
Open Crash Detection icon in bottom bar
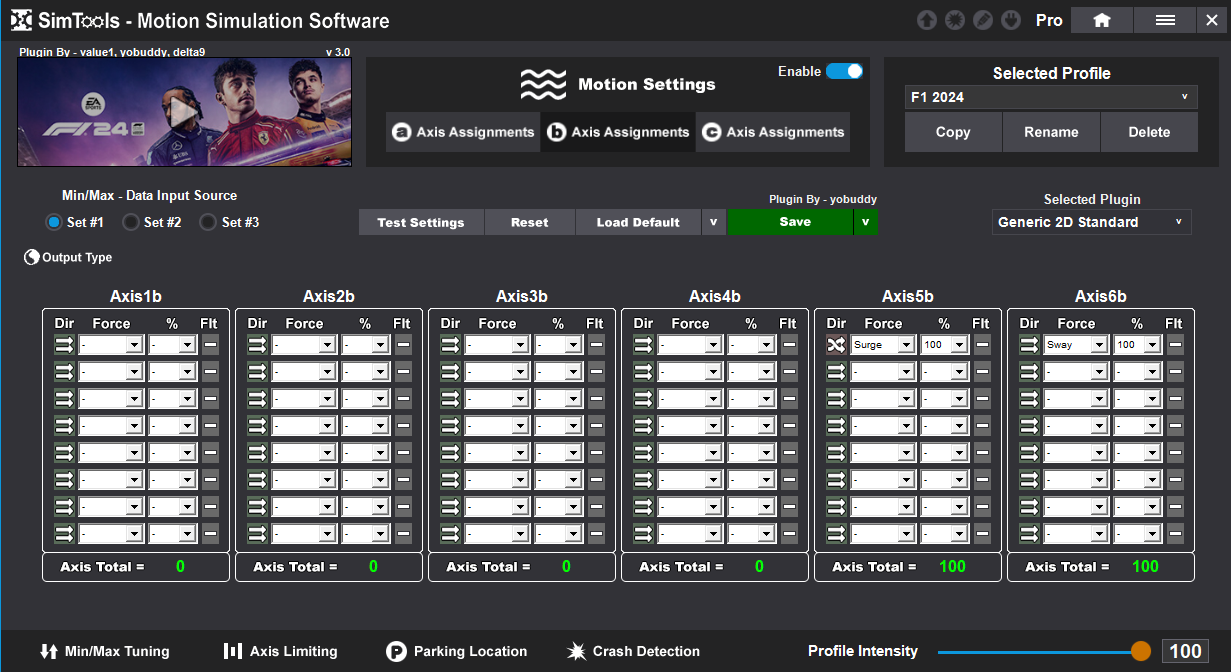(577, 651)
